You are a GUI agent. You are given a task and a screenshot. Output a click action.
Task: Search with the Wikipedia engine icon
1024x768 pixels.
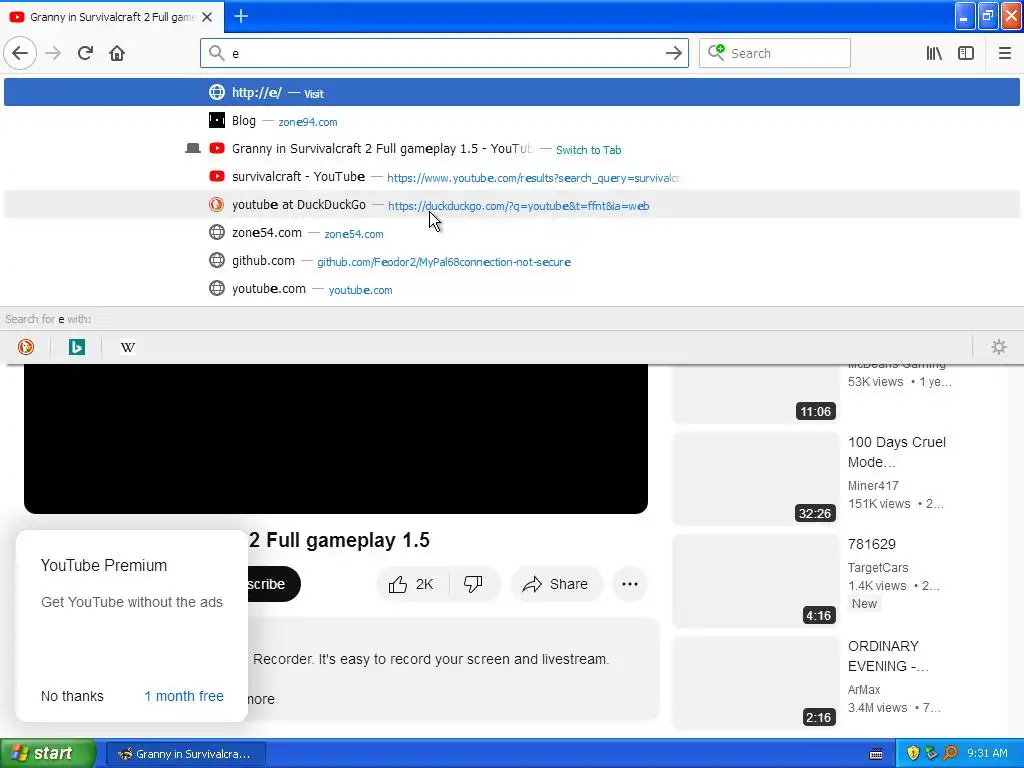[128, 347]
